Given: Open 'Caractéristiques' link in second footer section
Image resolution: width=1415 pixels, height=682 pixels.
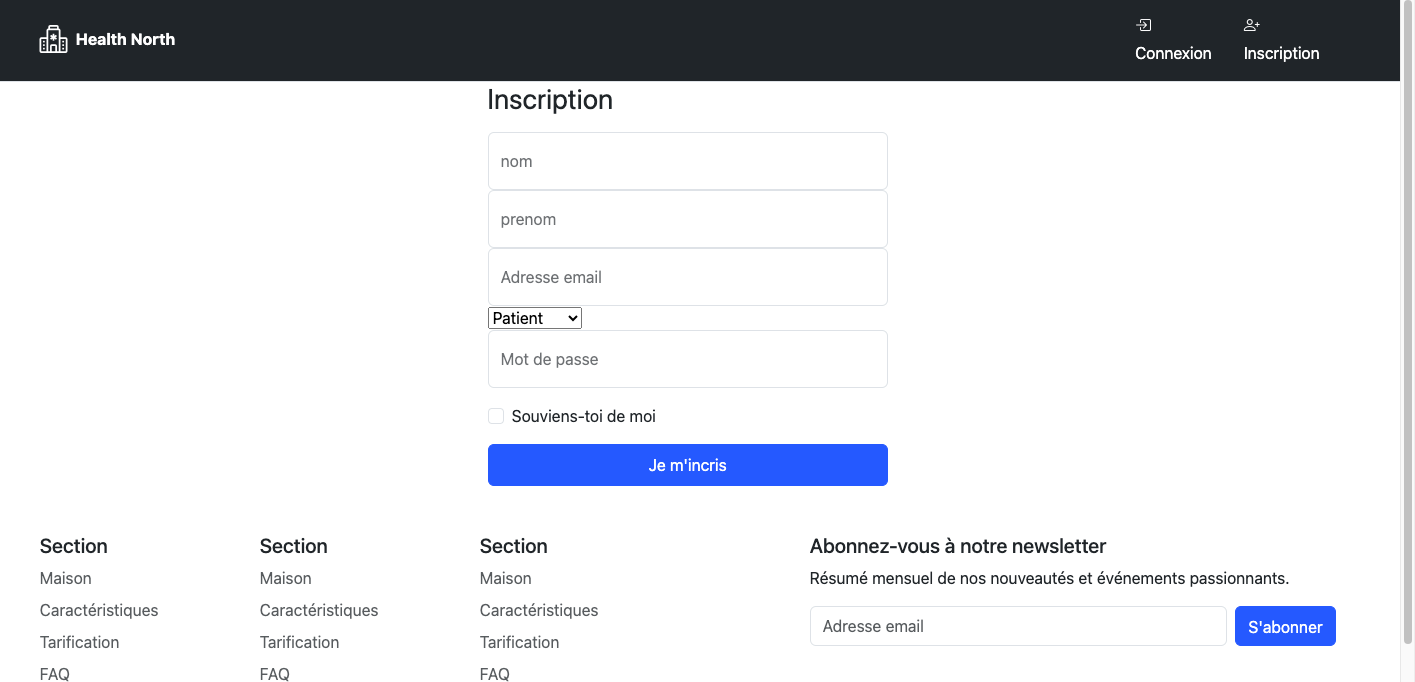Looking at the screenshot, I should click(x=319, y=610).
